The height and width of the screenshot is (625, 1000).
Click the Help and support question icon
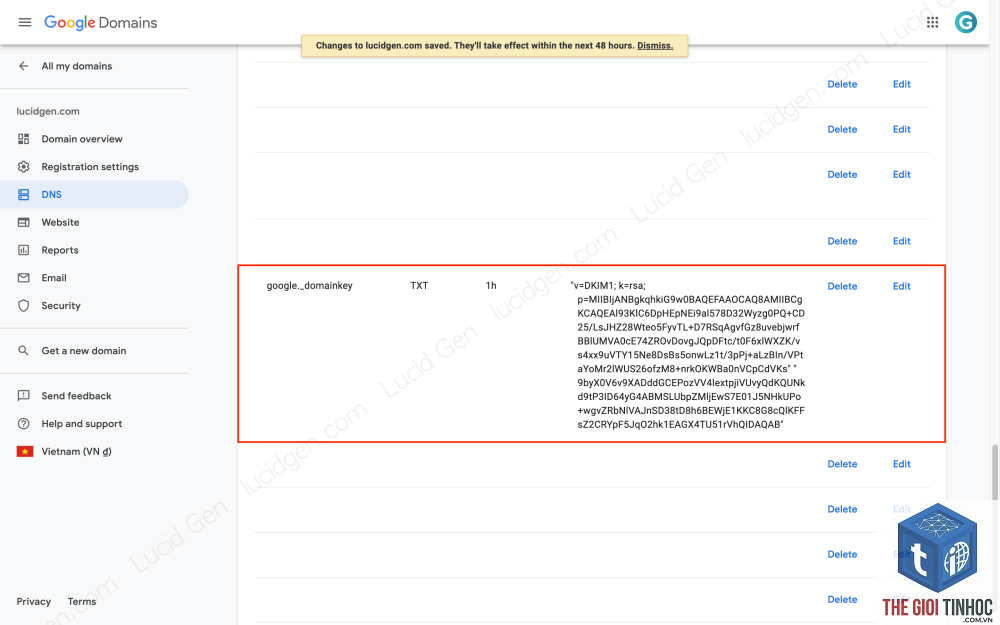pos(24,423)
